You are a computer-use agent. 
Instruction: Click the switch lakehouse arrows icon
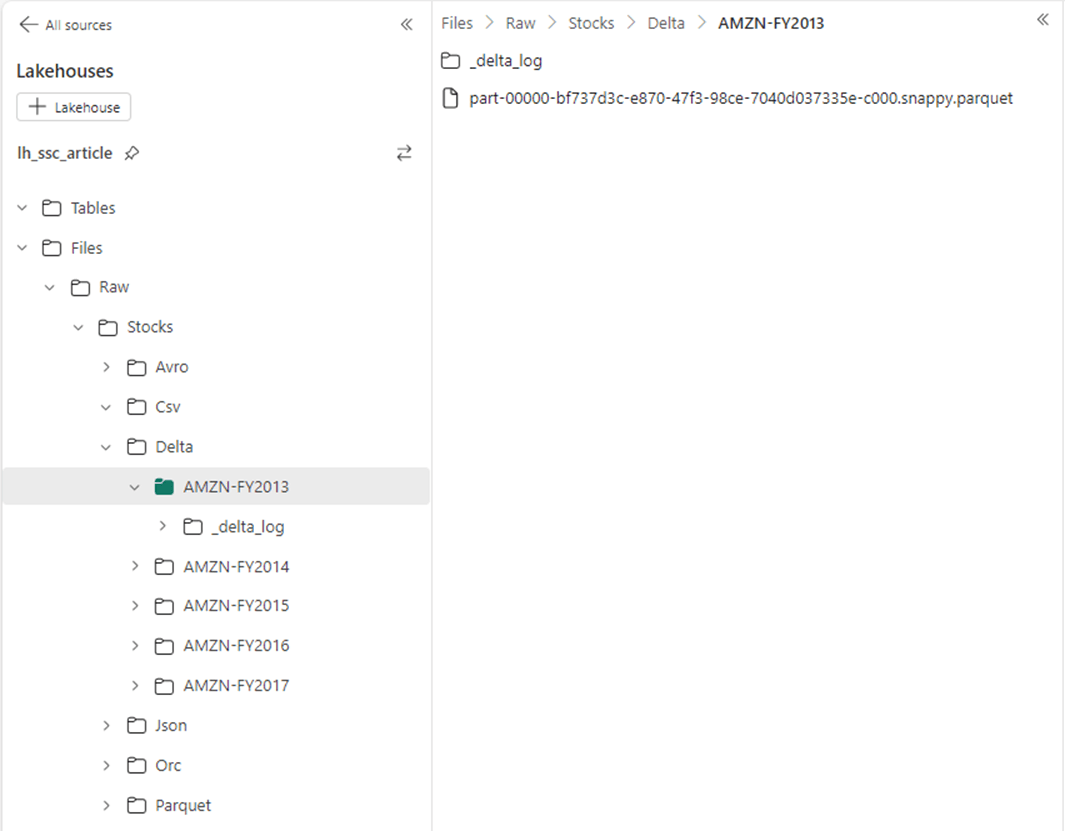click(x=404, y=153)
